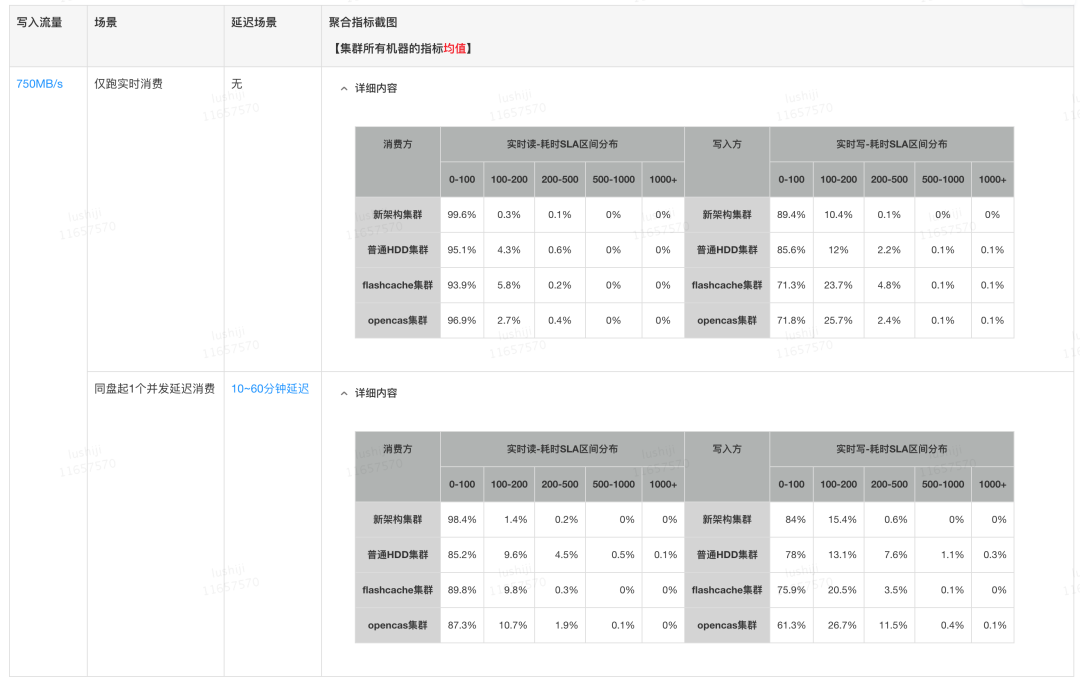Open the 10~60分钟延迟 link
Viewport: 1080px width, 681px height.
pos(270,389)
